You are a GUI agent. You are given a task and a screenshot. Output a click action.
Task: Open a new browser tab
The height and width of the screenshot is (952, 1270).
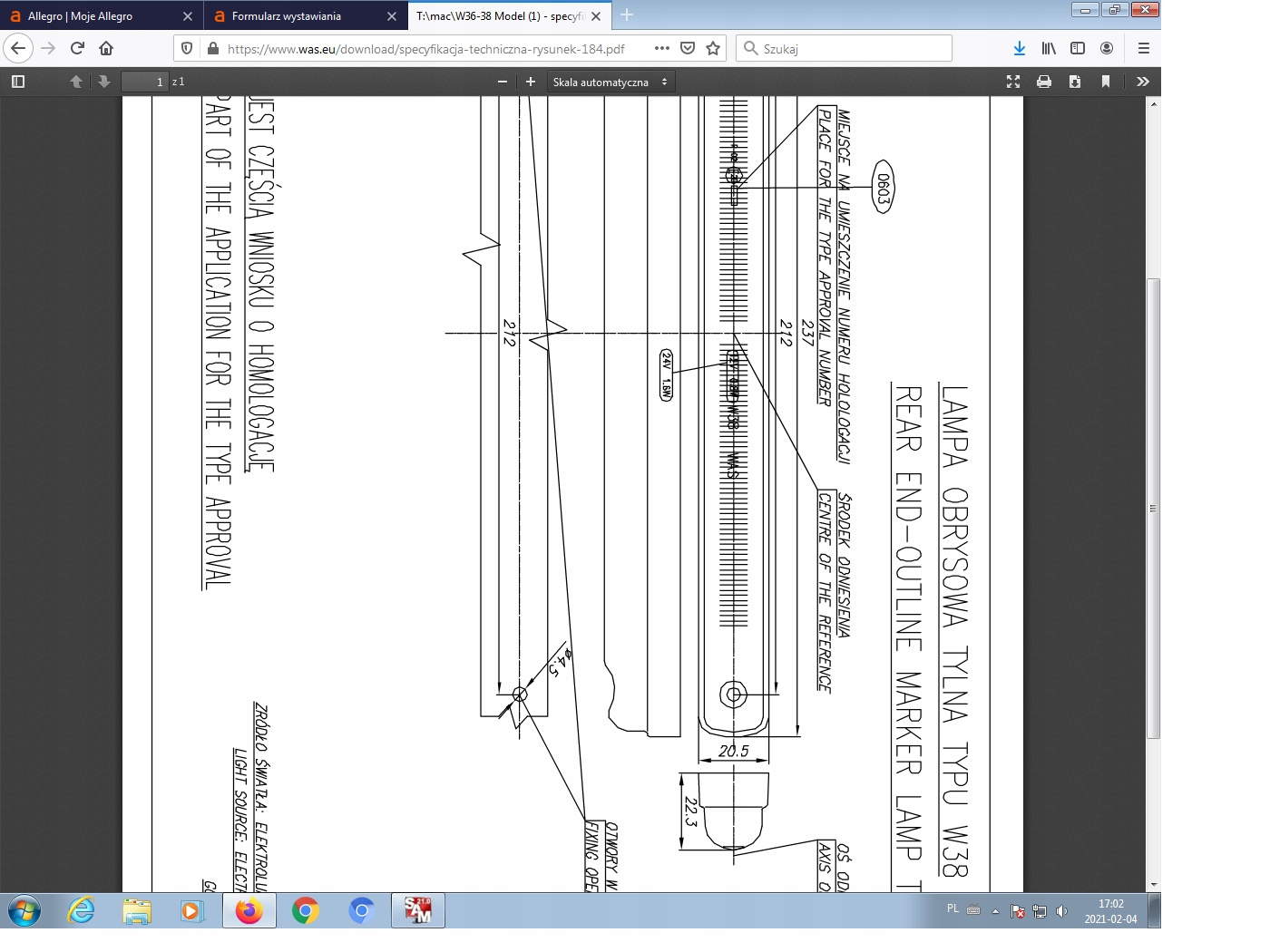click(x=627, y=15)
